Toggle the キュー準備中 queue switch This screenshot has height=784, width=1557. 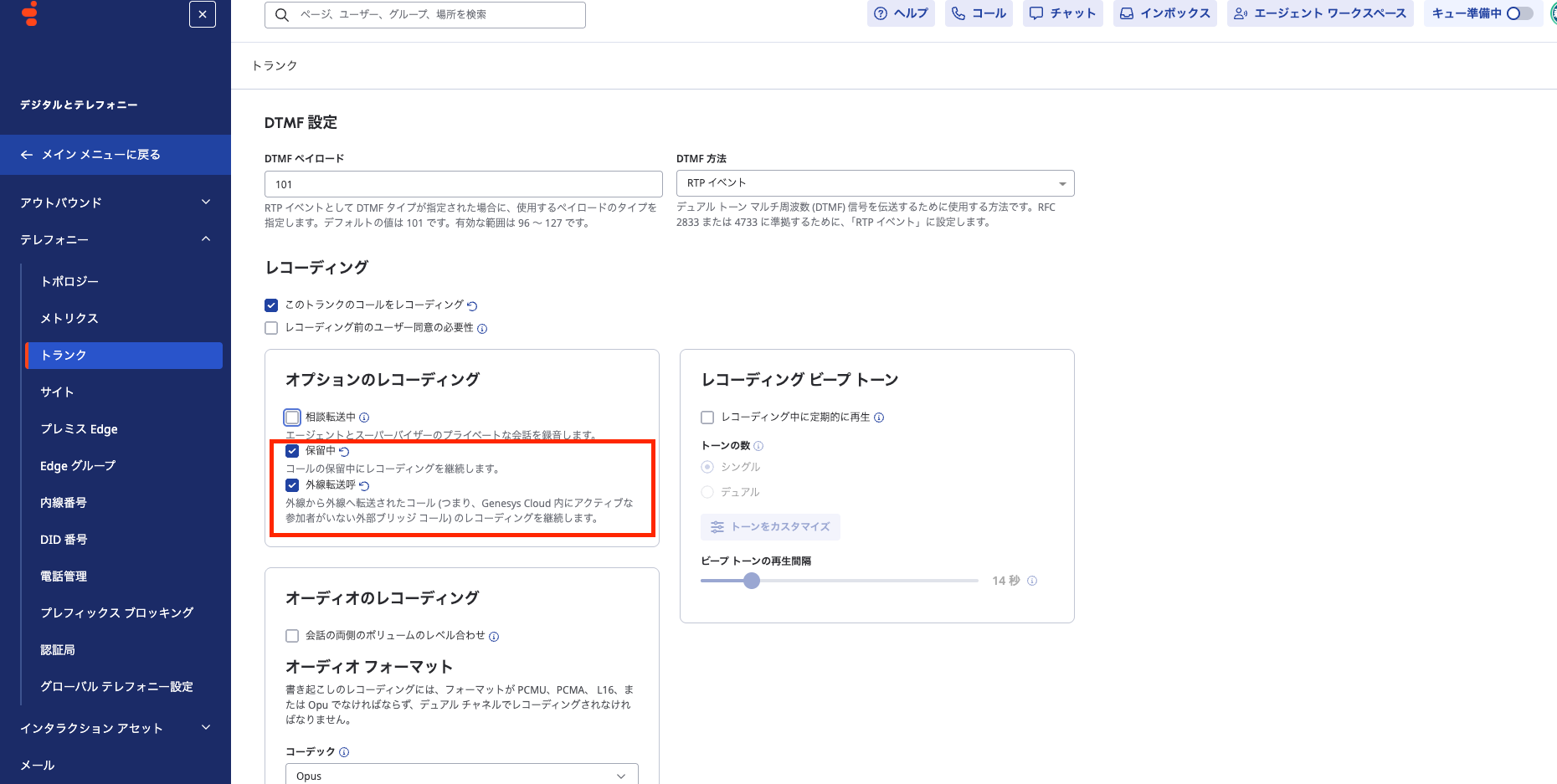(1519, 13)
